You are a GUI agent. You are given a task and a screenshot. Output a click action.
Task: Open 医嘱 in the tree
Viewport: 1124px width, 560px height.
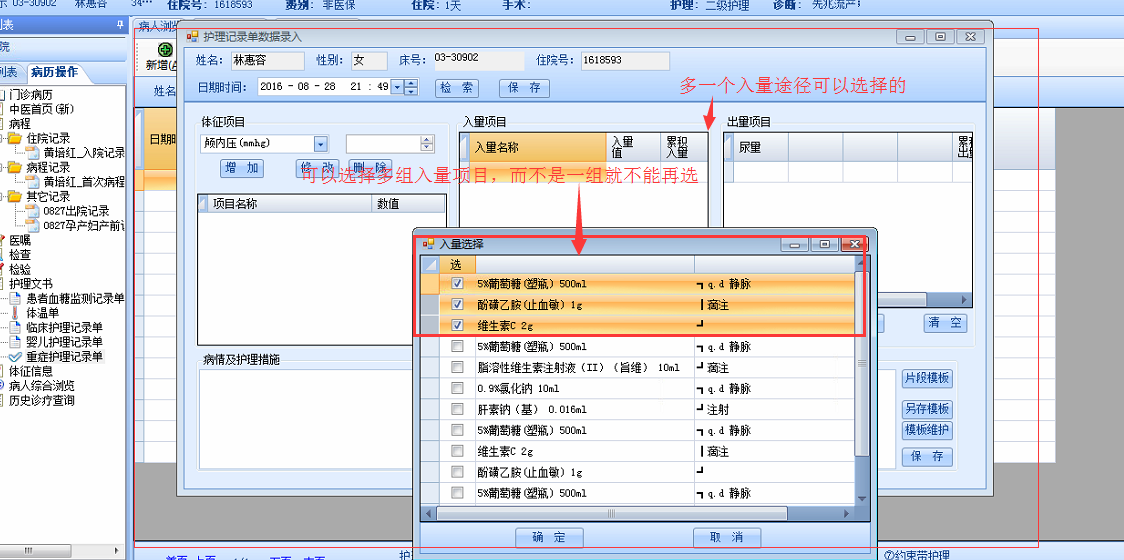click(x=20, y=240)
